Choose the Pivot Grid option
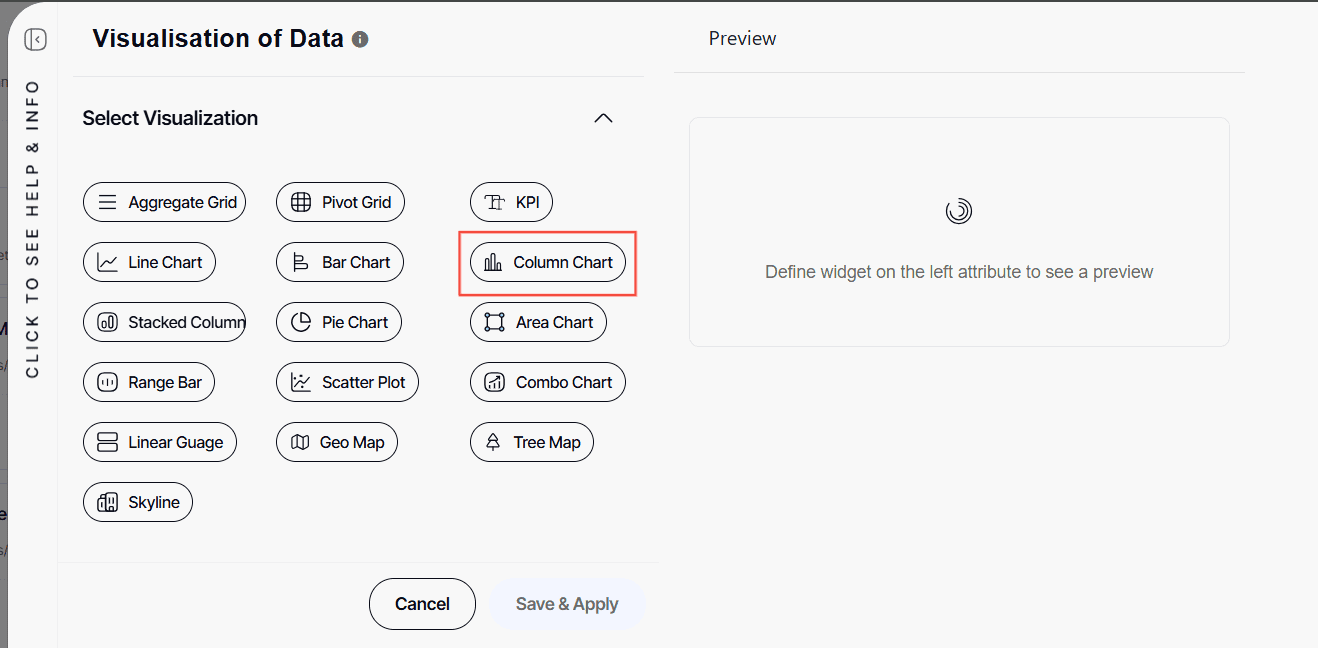1318x648 pixels. [x=340, y=202]
